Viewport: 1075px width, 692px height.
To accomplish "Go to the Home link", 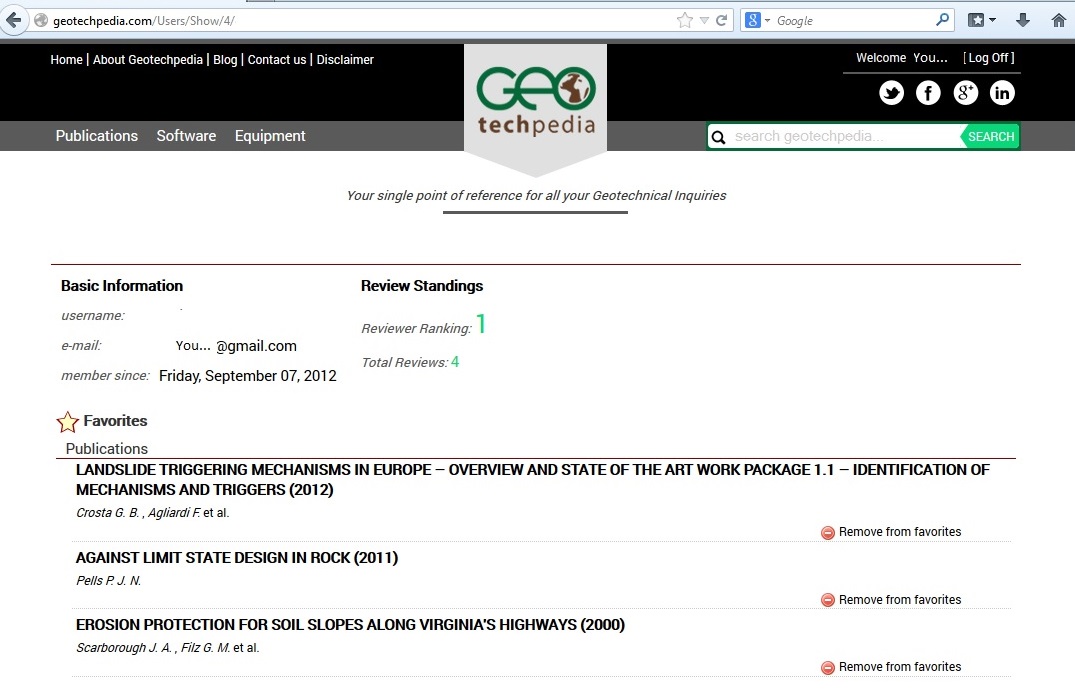I will (x=67, y=60).
